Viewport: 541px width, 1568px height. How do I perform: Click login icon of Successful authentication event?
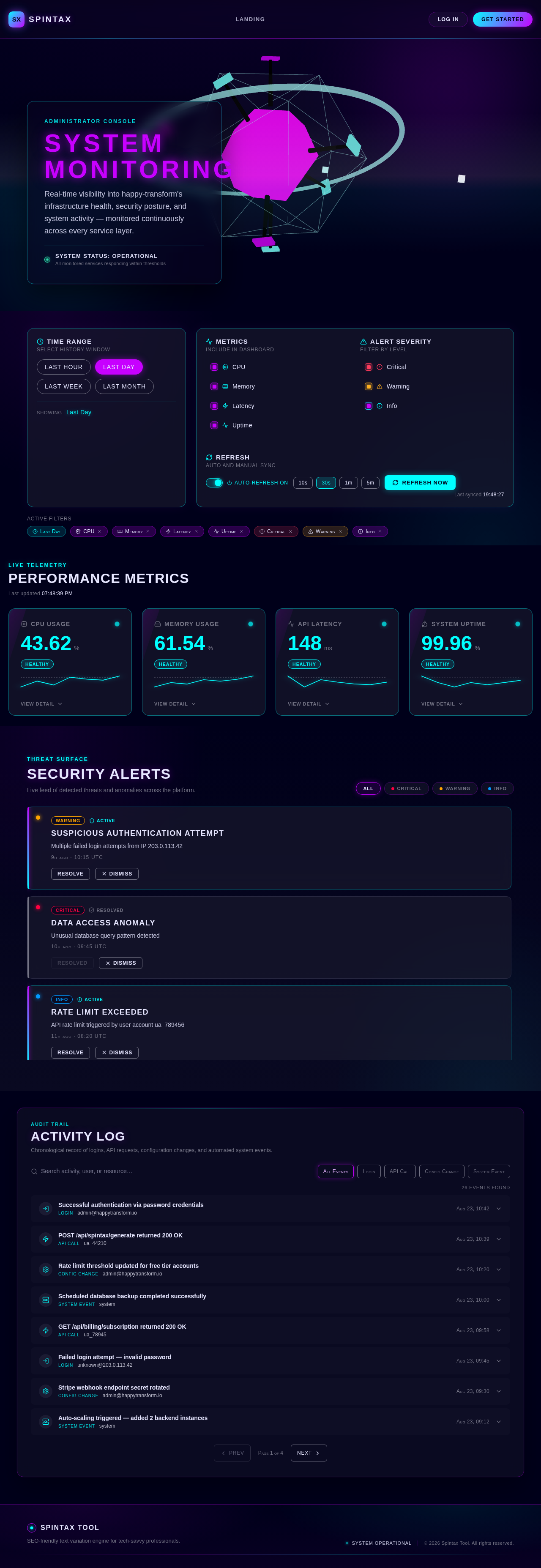coord(46,1209)
